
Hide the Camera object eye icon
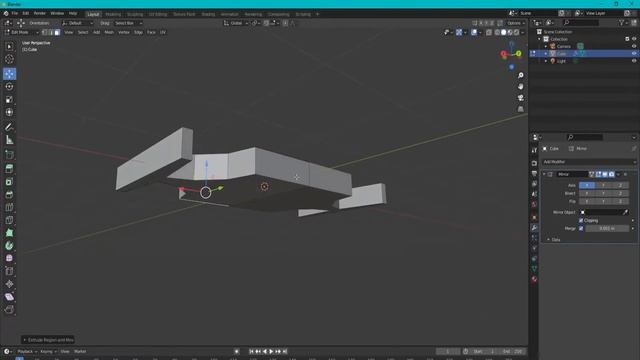coord(634,47)
